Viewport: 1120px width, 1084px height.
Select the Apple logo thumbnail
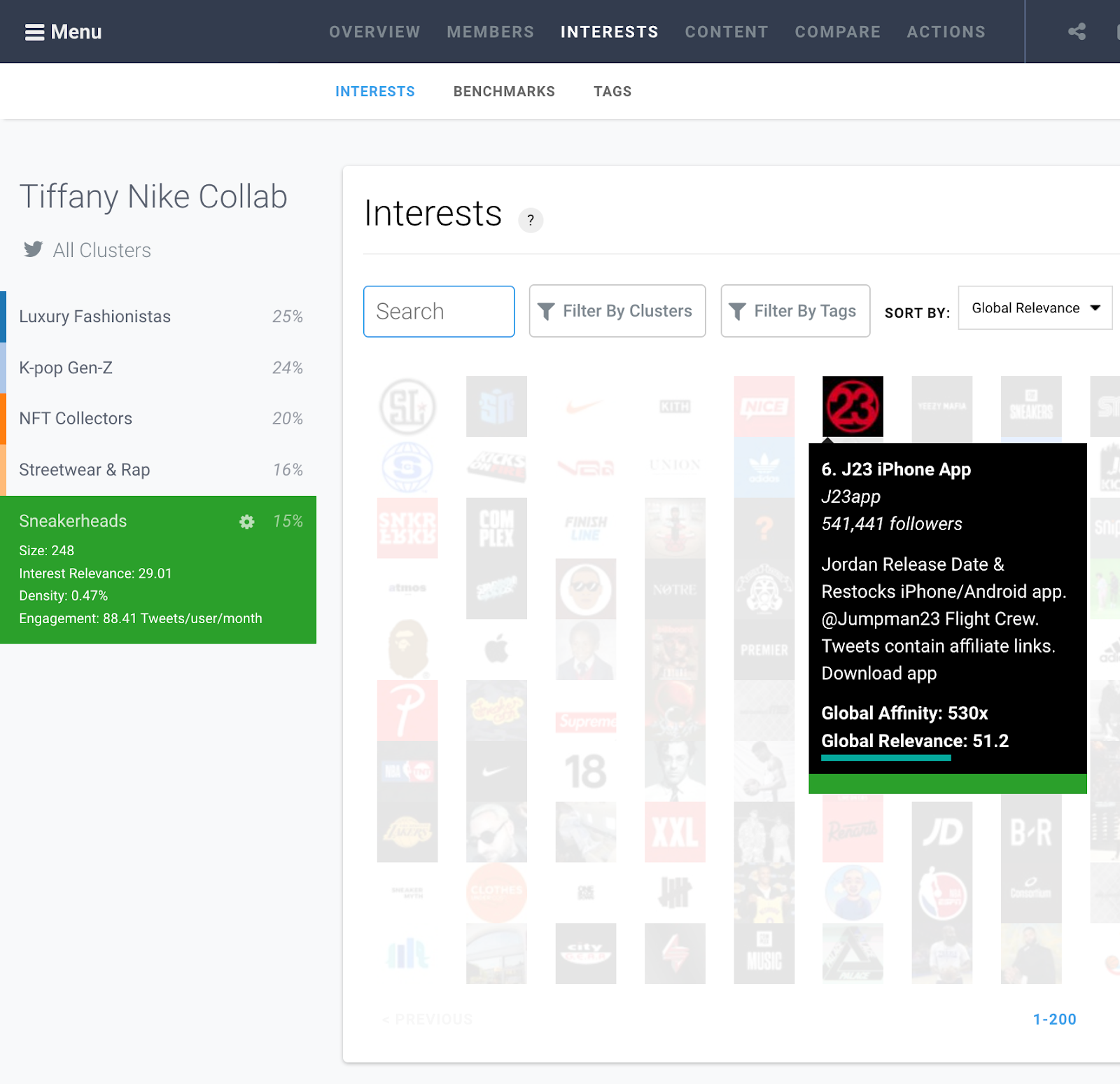click(496, 649)
